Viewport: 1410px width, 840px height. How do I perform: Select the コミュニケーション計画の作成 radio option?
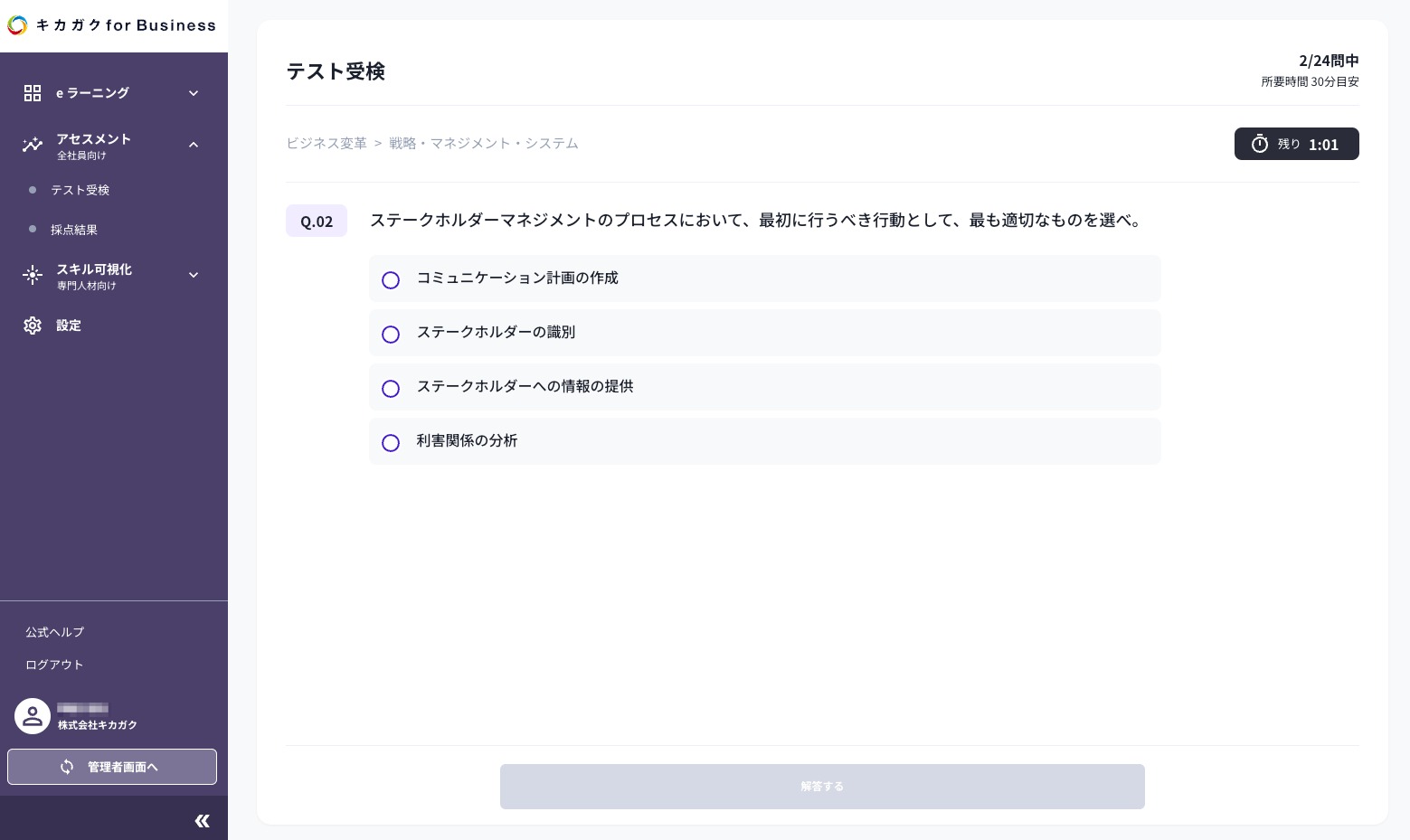[x=391, y=280]
